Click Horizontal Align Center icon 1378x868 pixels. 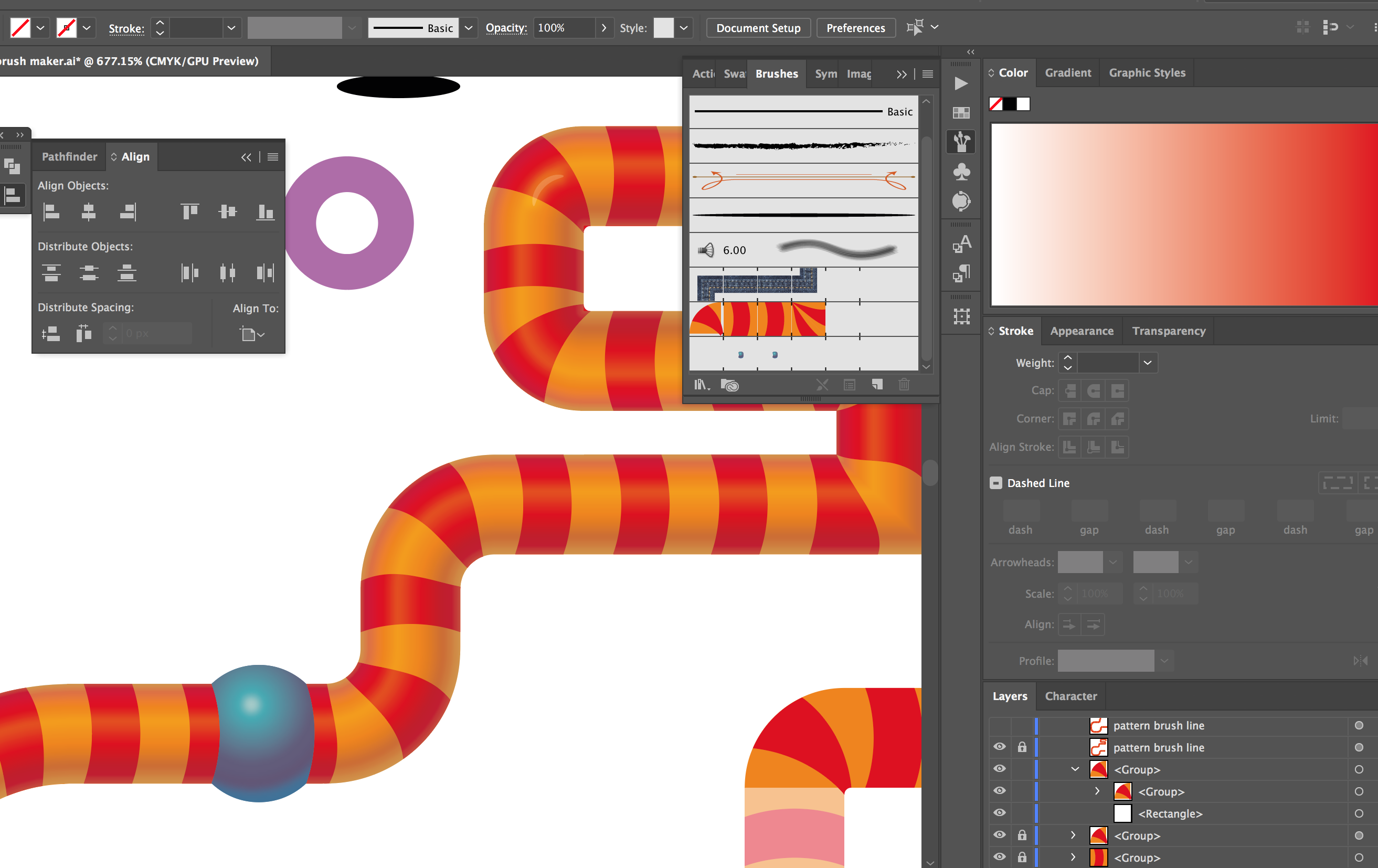89,213
